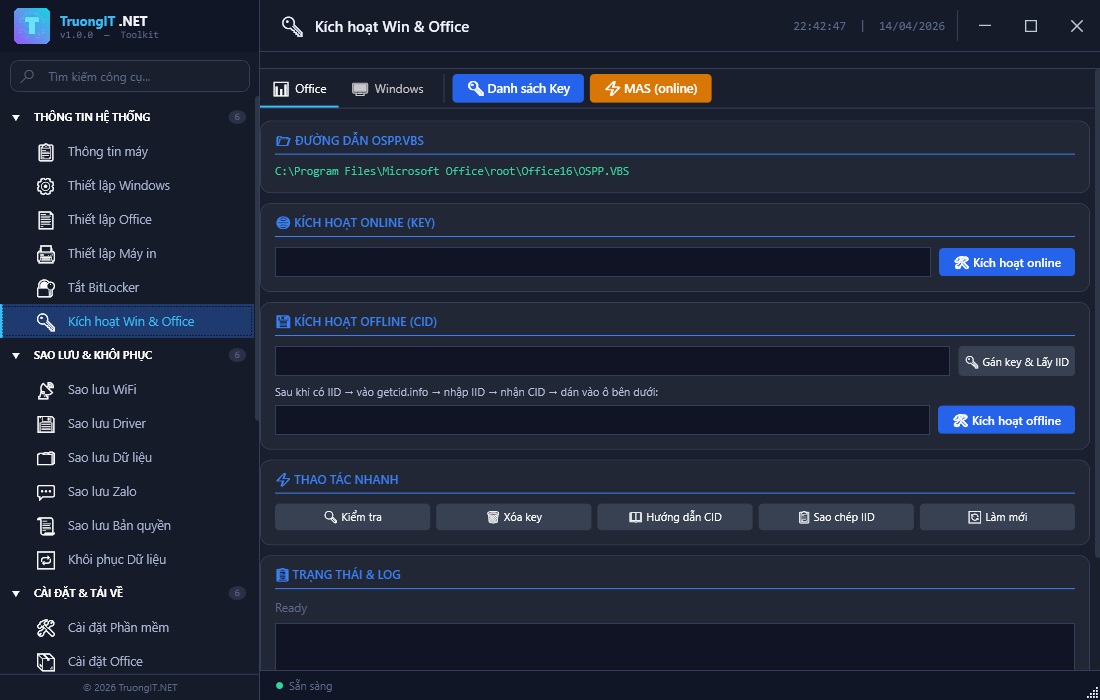Open the Danh sách Key list

[518, 89]
